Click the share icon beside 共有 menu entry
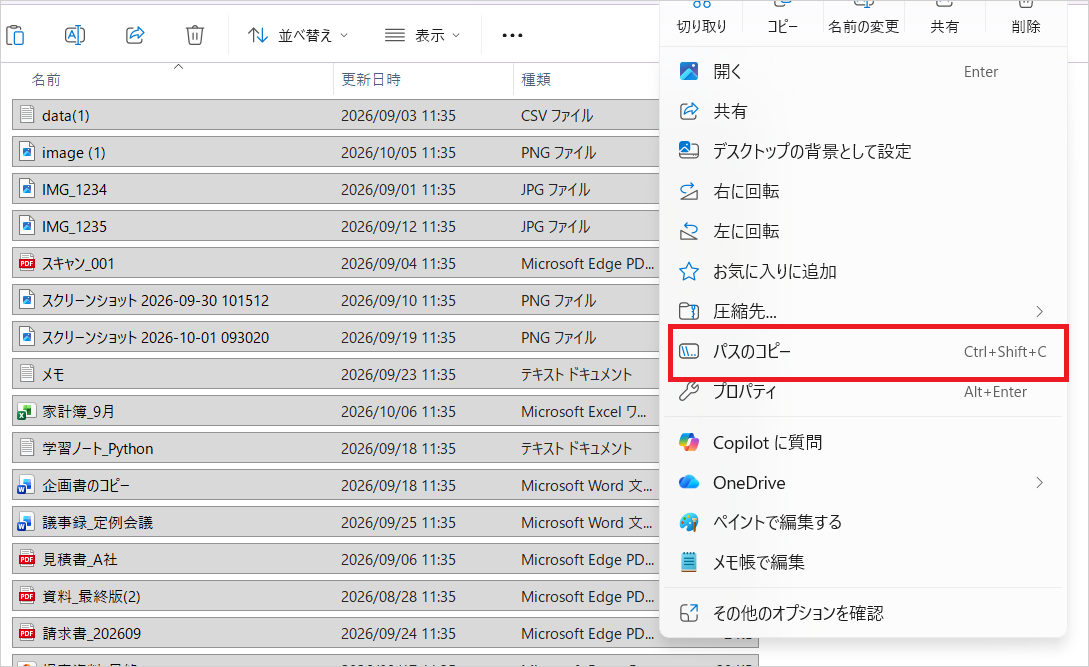The height and width of the screenshot is (667, 1089). tap(689, 111)
